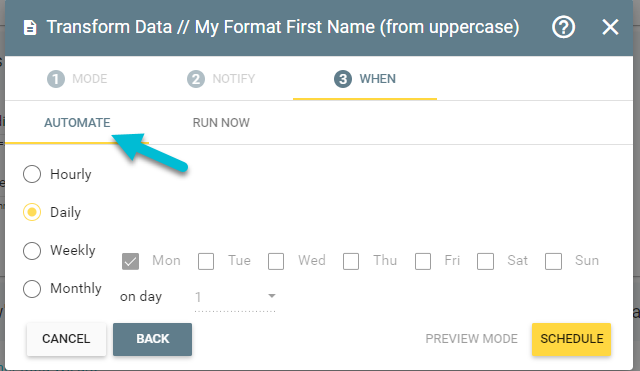The height and width of the screenshot is (371, 640).
Task: Toggle the Mon checkbox
Action: 130,261
